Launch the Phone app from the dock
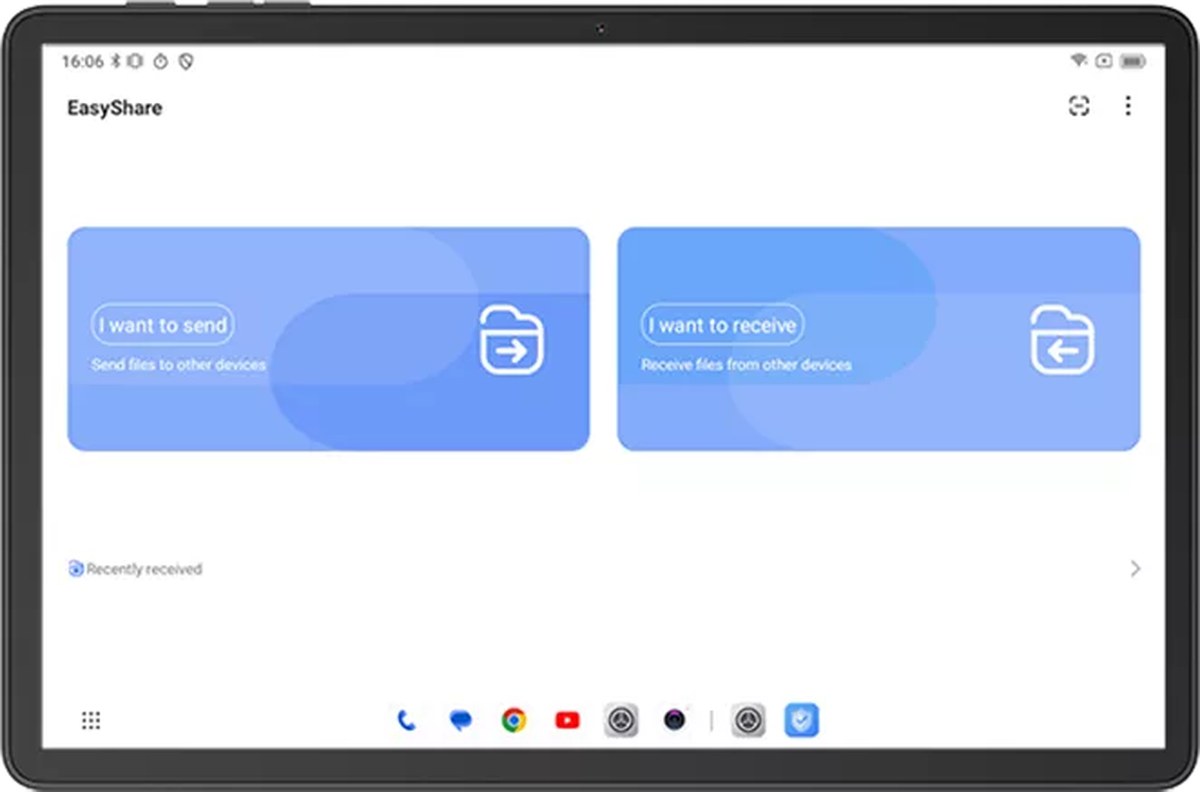Viewport: 1200px width, 792px height. (x=406, y=720)
